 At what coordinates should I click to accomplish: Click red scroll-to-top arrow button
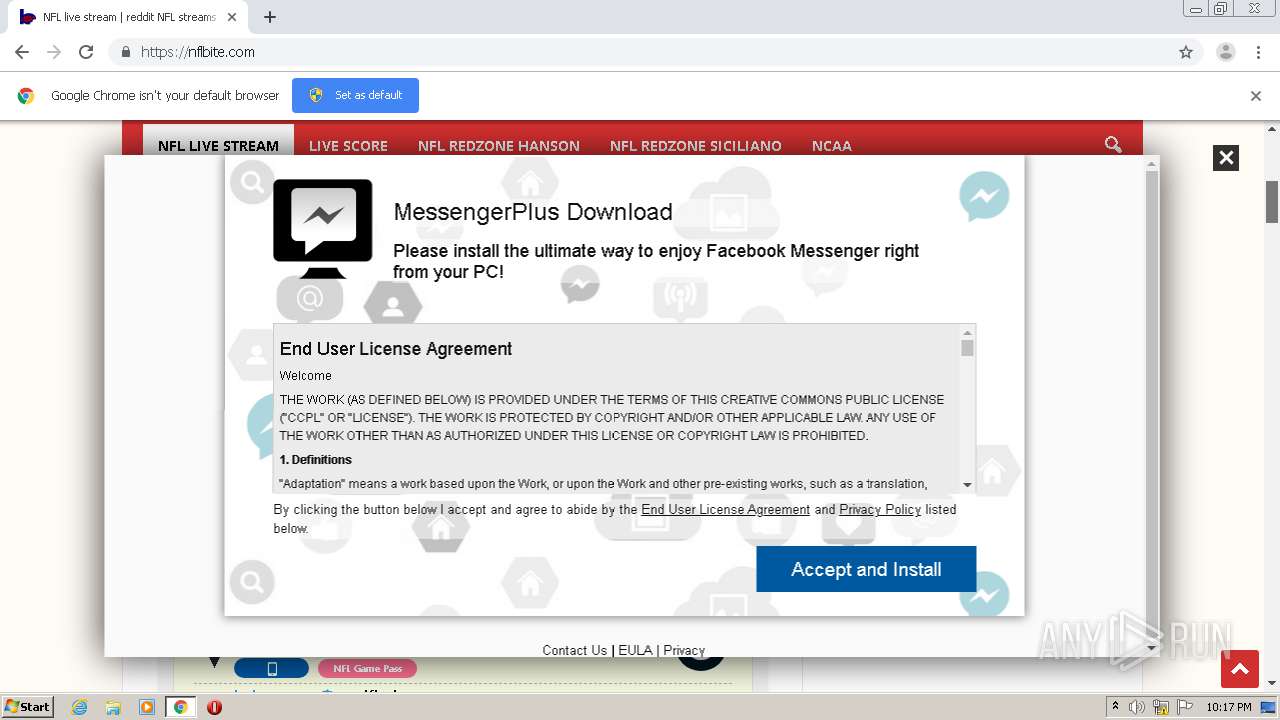[1240, 669]
